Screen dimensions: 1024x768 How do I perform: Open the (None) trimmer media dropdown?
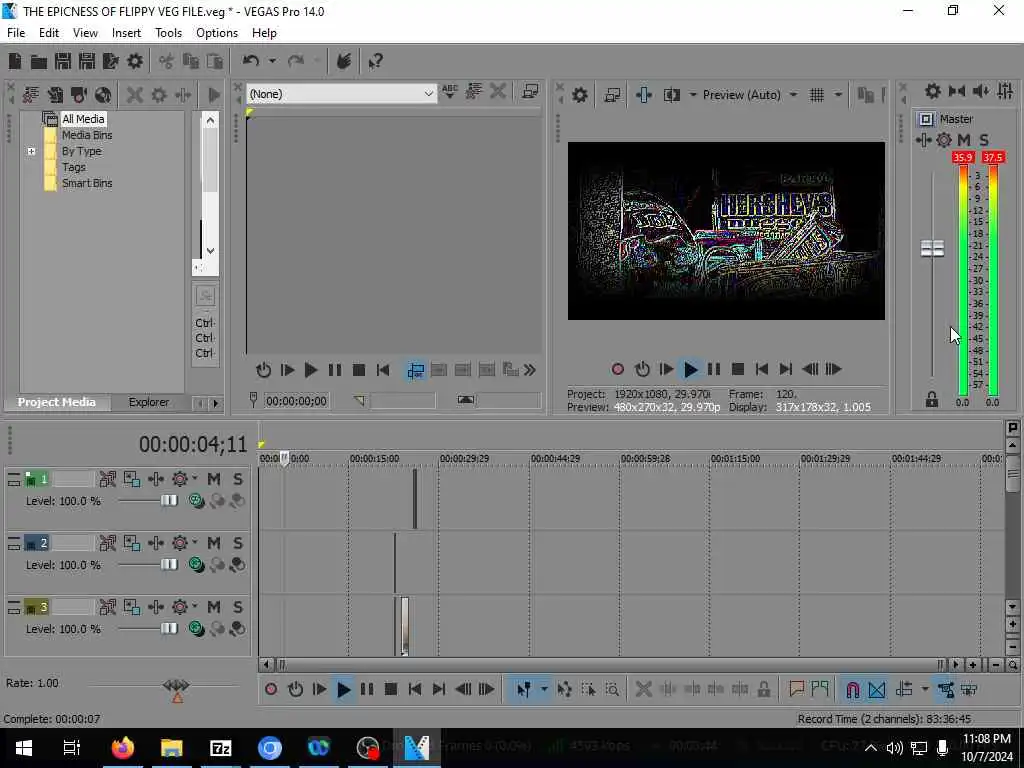tap(342, 94)
